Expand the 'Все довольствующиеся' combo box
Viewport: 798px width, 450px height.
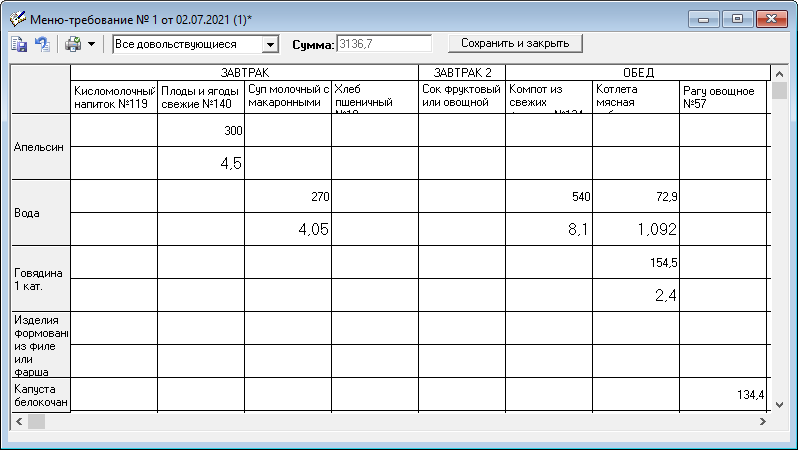pyautogui.click(x=269, y=44)
